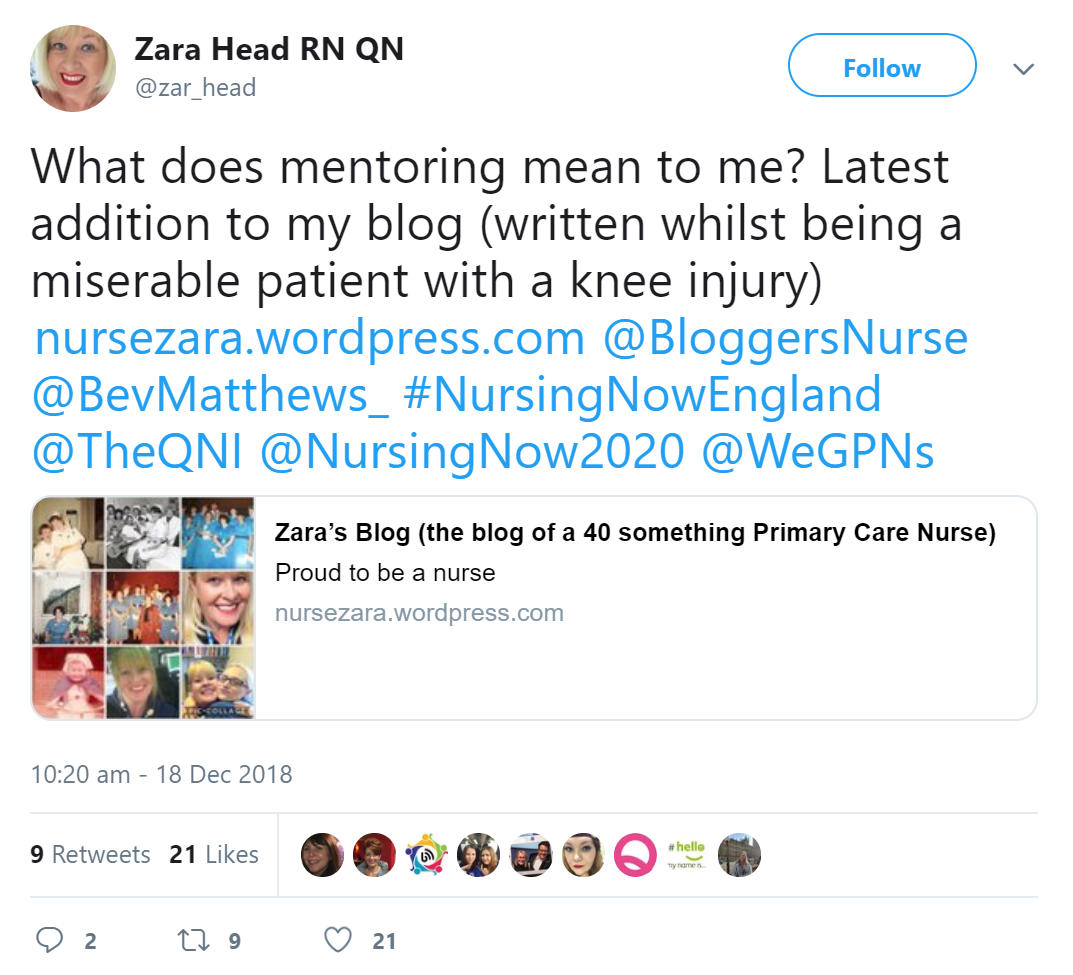This screenshot has height=975, width=1073.
Task: Open Zara's Blog link card title
Action: (635, 532)
